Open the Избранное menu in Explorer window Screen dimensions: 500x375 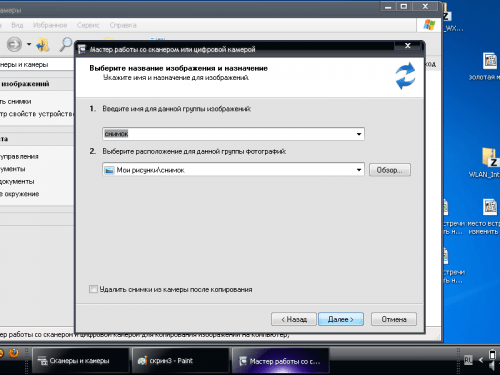click(x=50, y=25)
